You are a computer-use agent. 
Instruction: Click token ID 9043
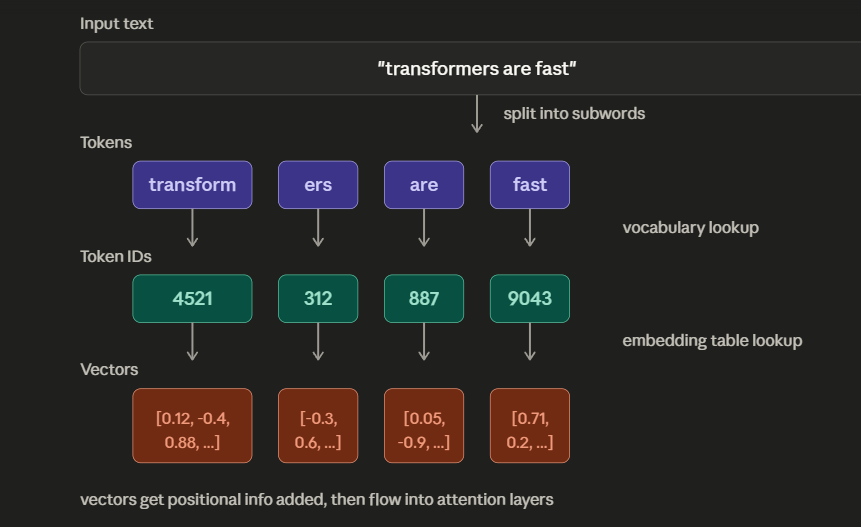[x=530, y=299]
